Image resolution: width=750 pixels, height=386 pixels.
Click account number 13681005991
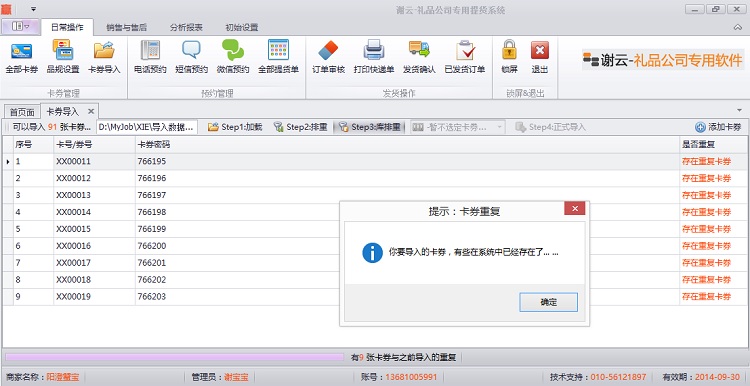coord(411,377)
